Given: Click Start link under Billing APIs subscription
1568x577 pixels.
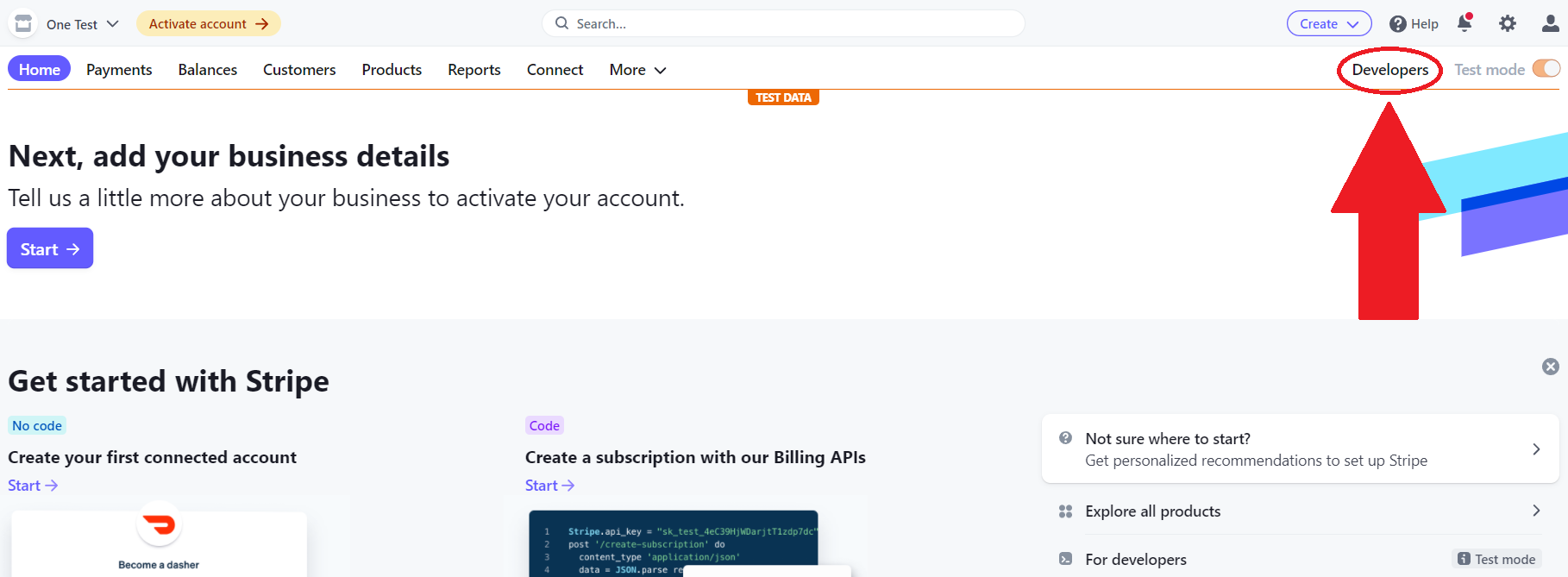Looking at the screenshot, I should [549, 486].
